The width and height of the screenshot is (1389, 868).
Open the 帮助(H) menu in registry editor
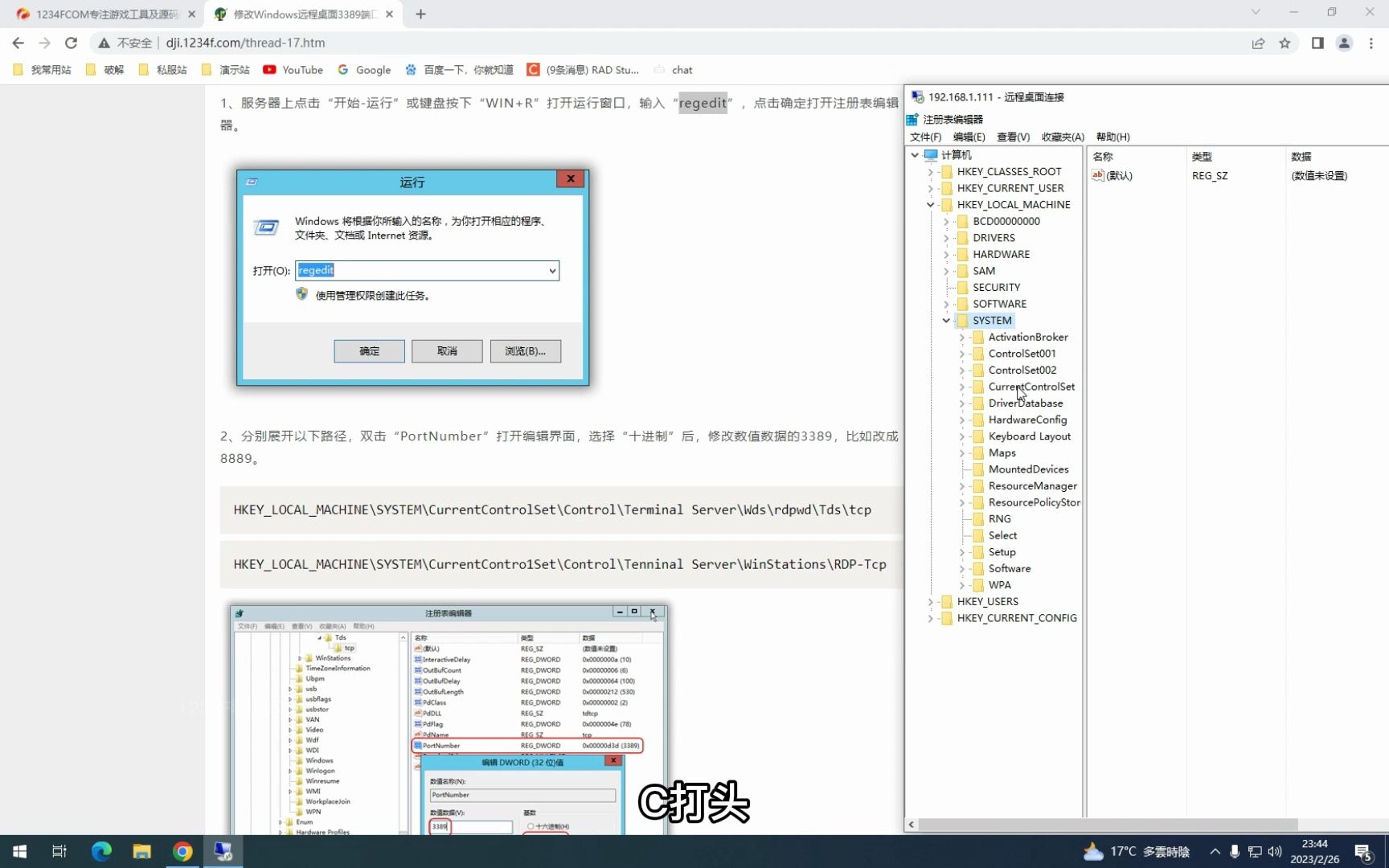[1113, 137]
